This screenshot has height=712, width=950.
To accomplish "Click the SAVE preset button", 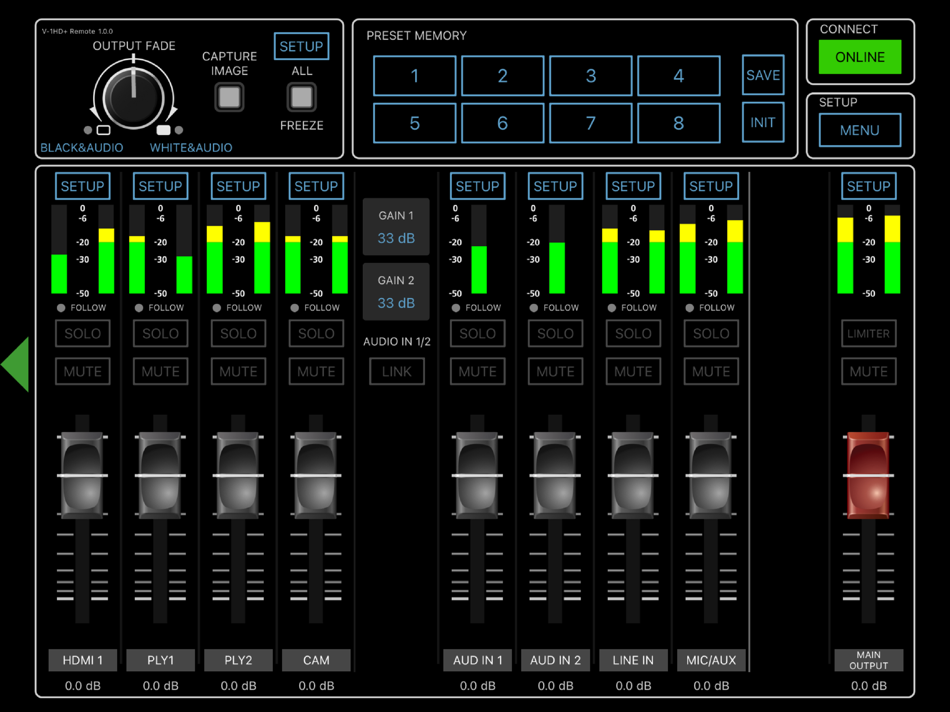I will pos(763,75).
